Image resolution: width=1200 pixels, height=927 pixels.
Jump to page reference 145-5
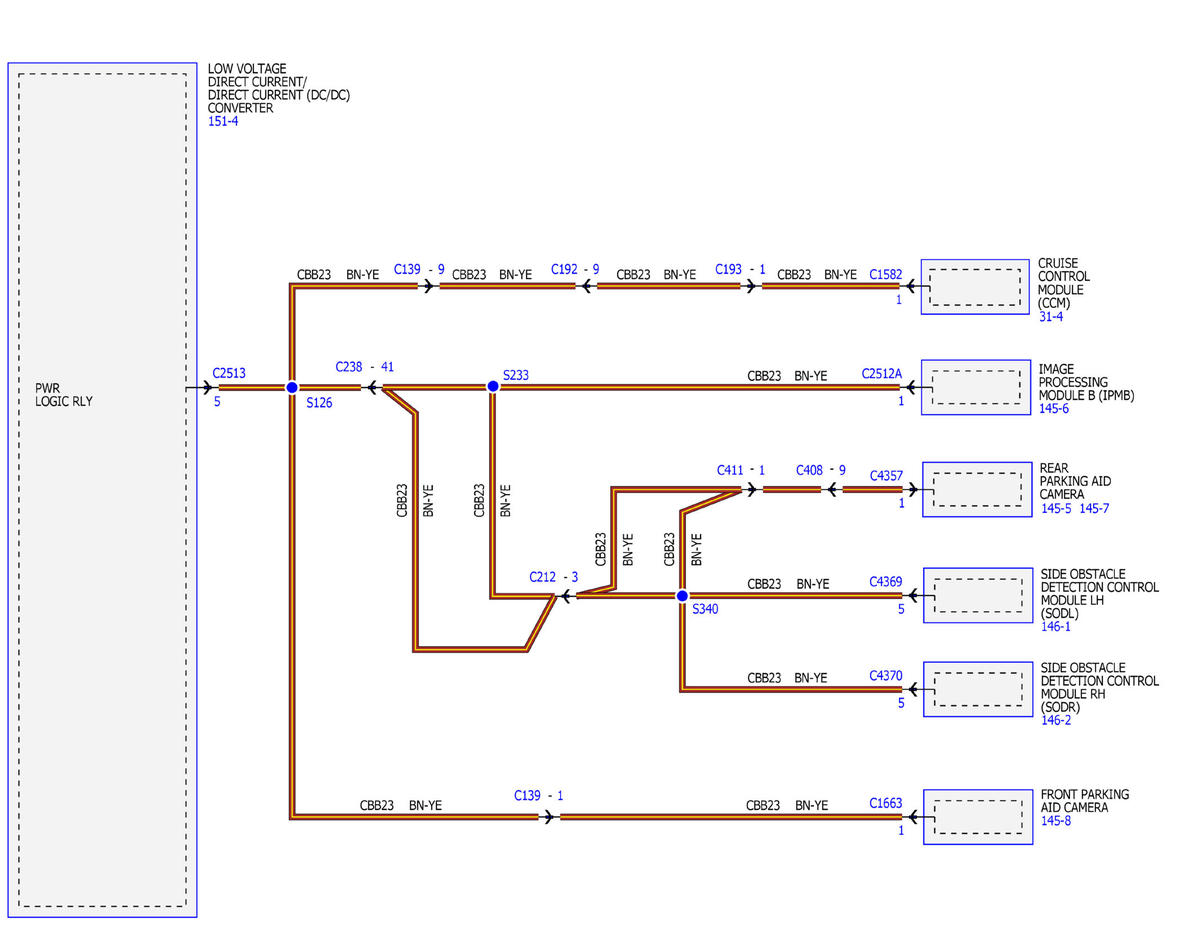1055,508
